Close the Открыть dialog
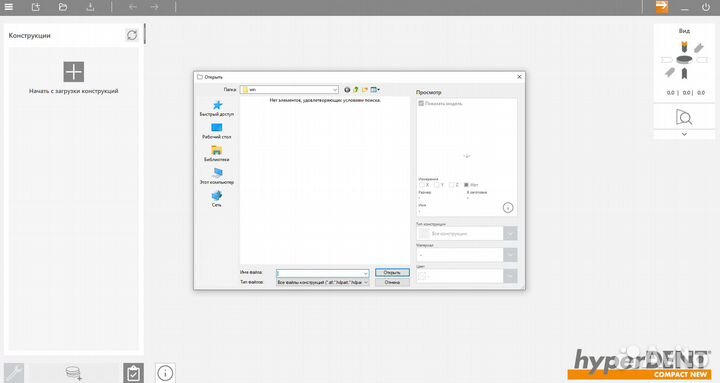 pyautogui.click(x=519, y=77)
